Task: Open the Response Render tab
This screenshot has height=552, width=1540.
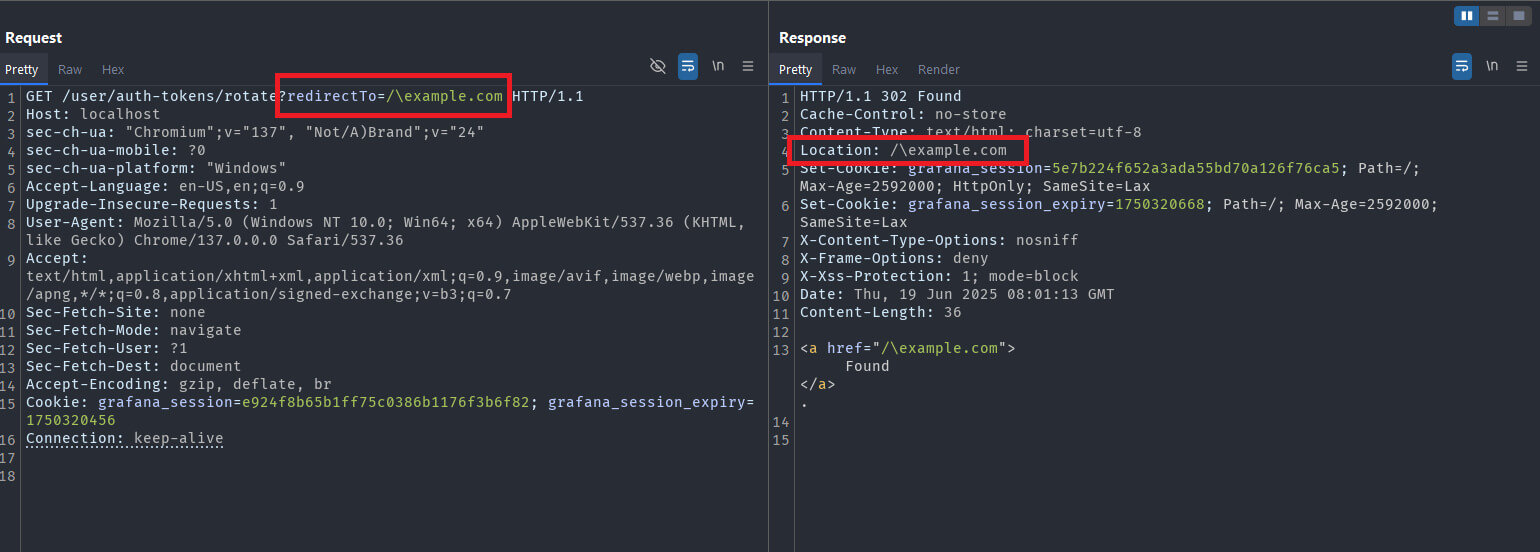Action: 939,69
